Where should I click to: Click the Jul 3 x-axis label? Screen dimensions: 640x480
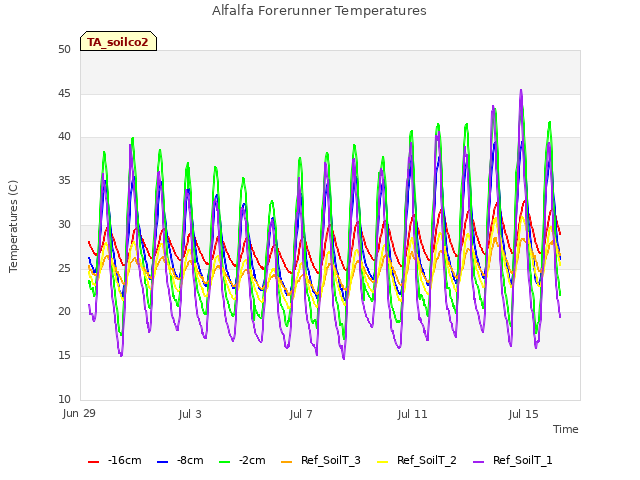(190, 414)
